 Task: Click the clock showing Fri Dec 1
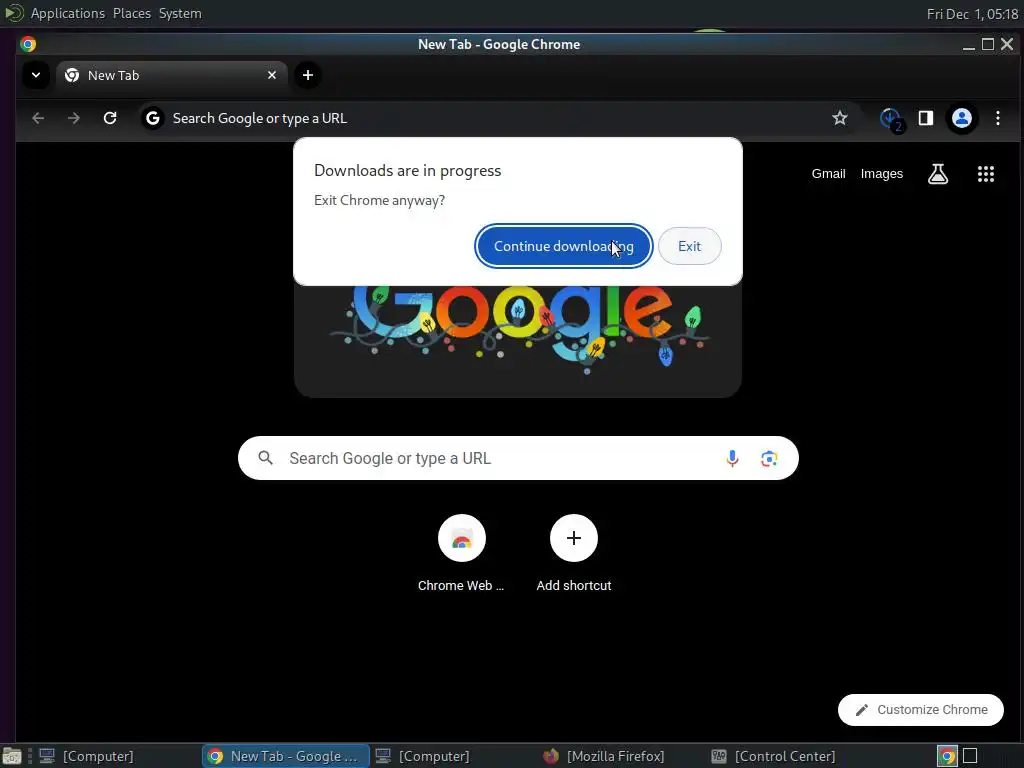point(972,14)
